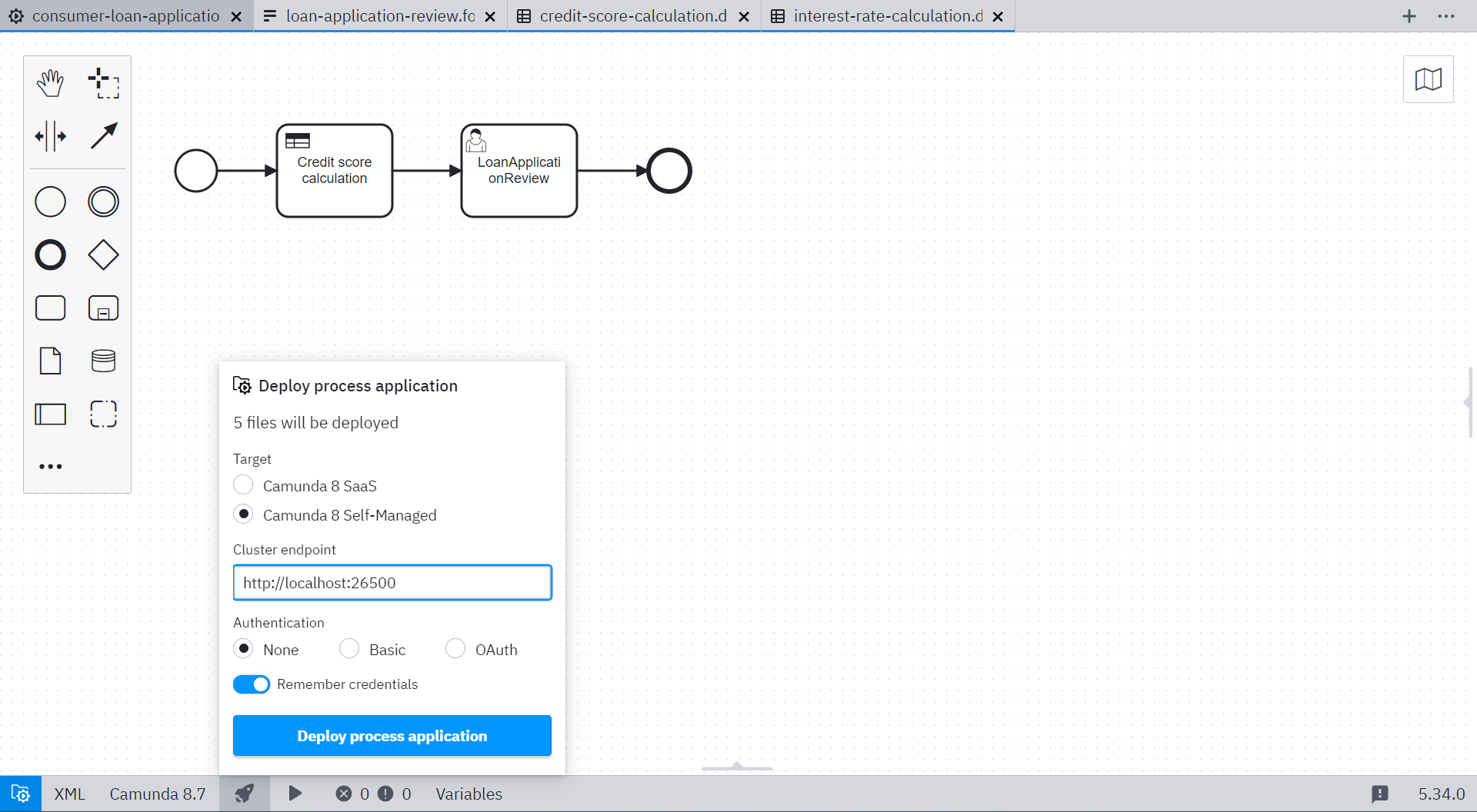Select the hand tool in the palette
The height and width of the screenshot is (812, 1477).
click(x=49, y=82)
